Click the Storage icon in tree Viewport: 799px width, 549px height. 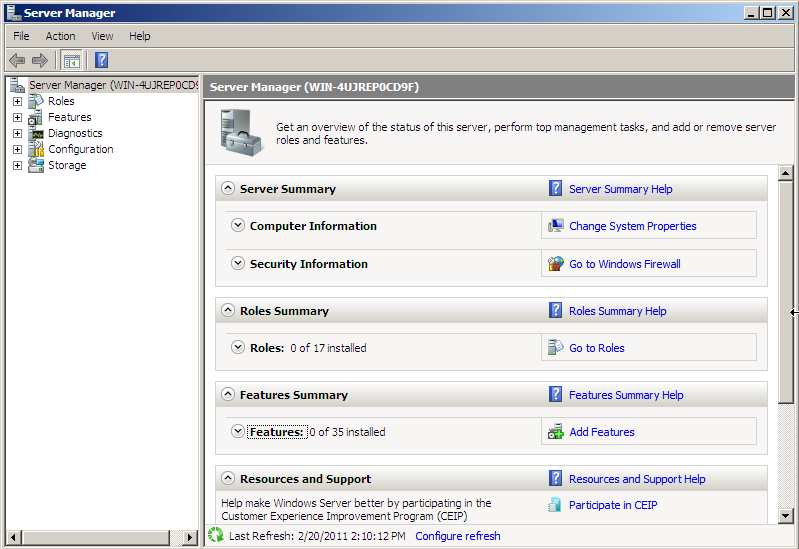click(36, 165)
